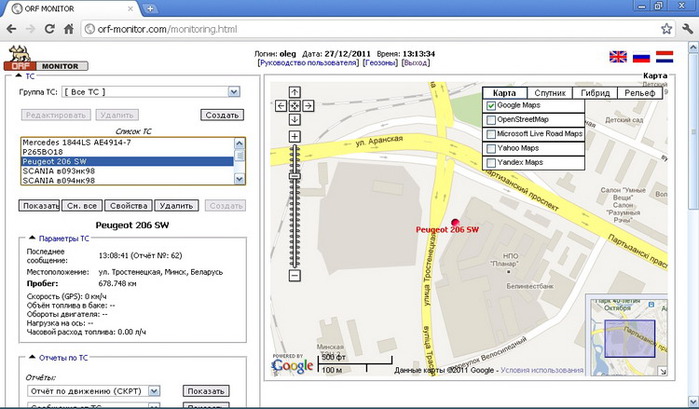Switch language to English flag
Viewport: 699px width, 409px height.
[618, 57]
